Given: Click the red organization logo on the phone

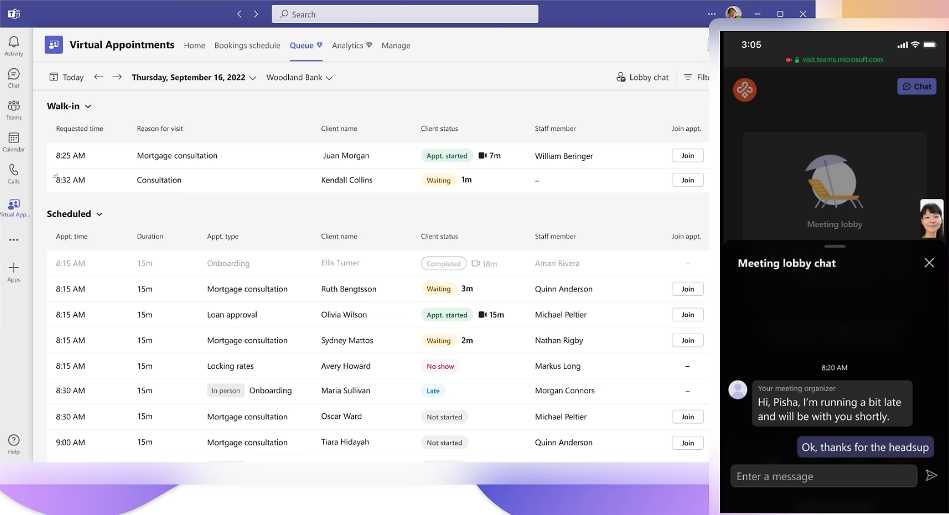Looking at the screenshot, I should coord(745,90).
